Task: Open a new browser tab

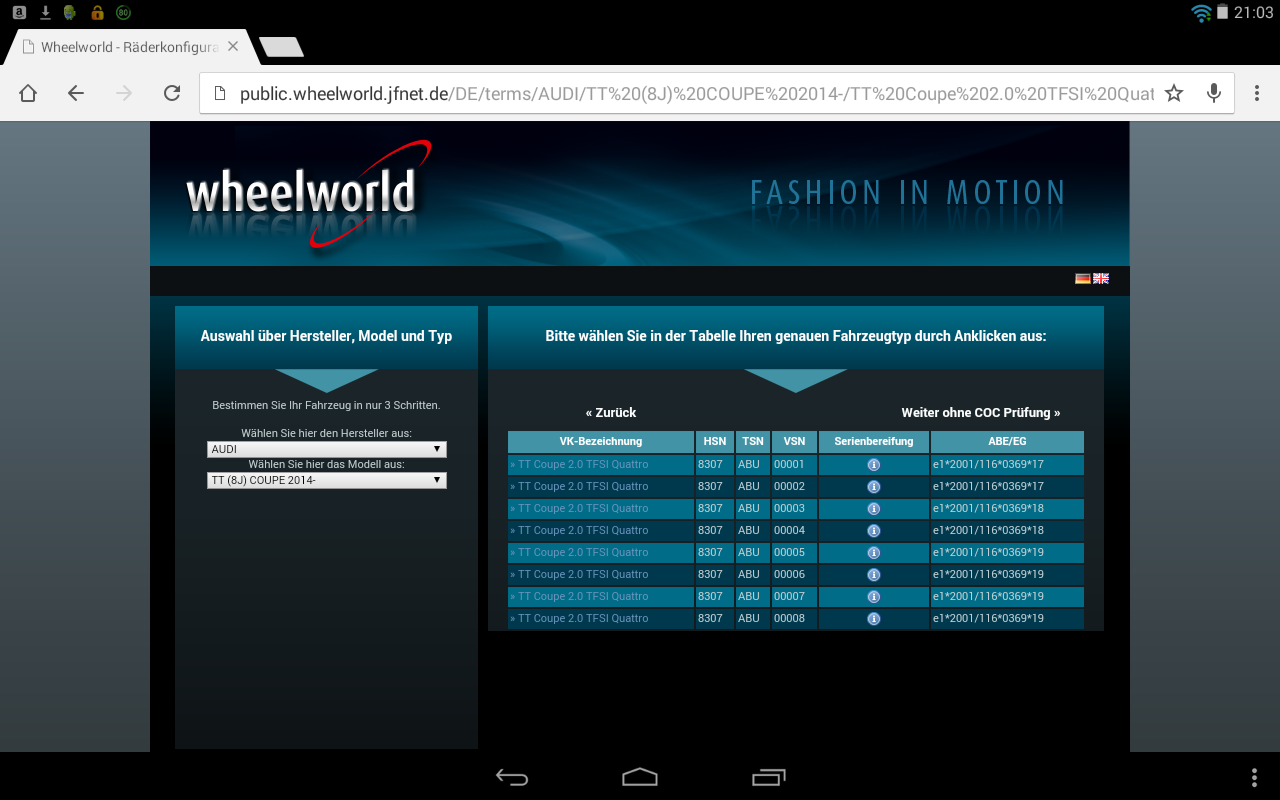Action: click(281, 47)
